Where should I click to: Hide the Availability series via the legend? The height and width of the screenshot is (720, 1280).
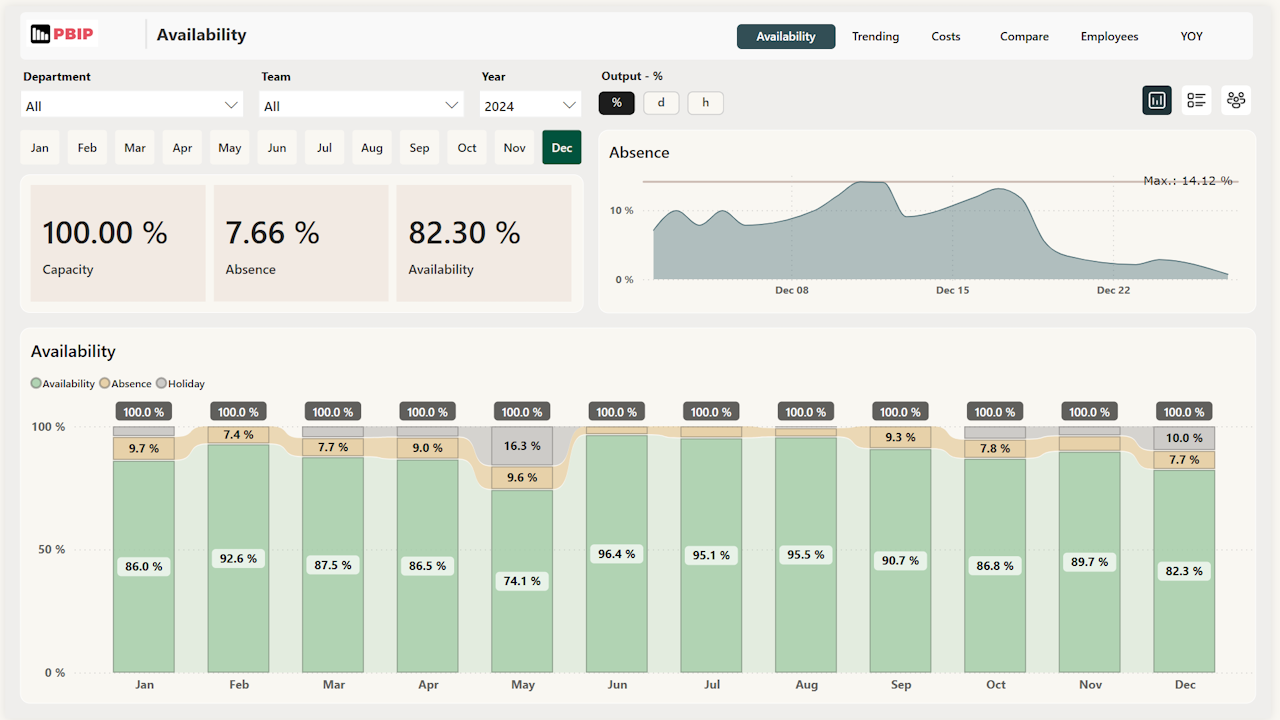point(62,383)
